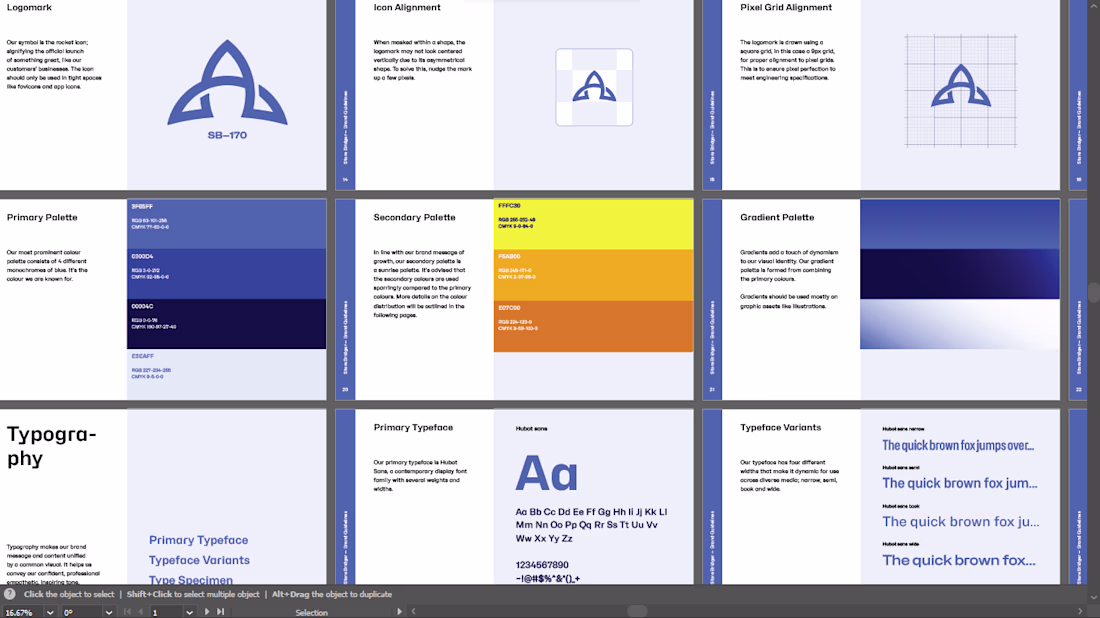Screen dimensions: 1100x618
Task: Select the dark navy gradient band
Action: 960,274
